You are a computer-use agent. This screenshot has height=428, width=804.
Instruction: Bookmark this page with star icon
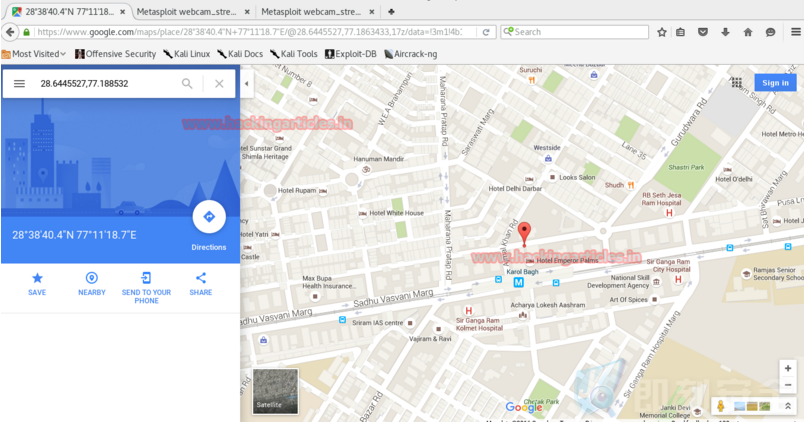click(662, 32)
